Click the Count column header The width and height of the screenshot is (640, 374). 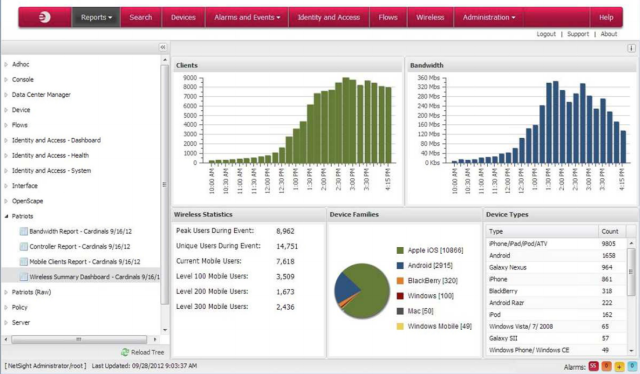pos(612,232)
